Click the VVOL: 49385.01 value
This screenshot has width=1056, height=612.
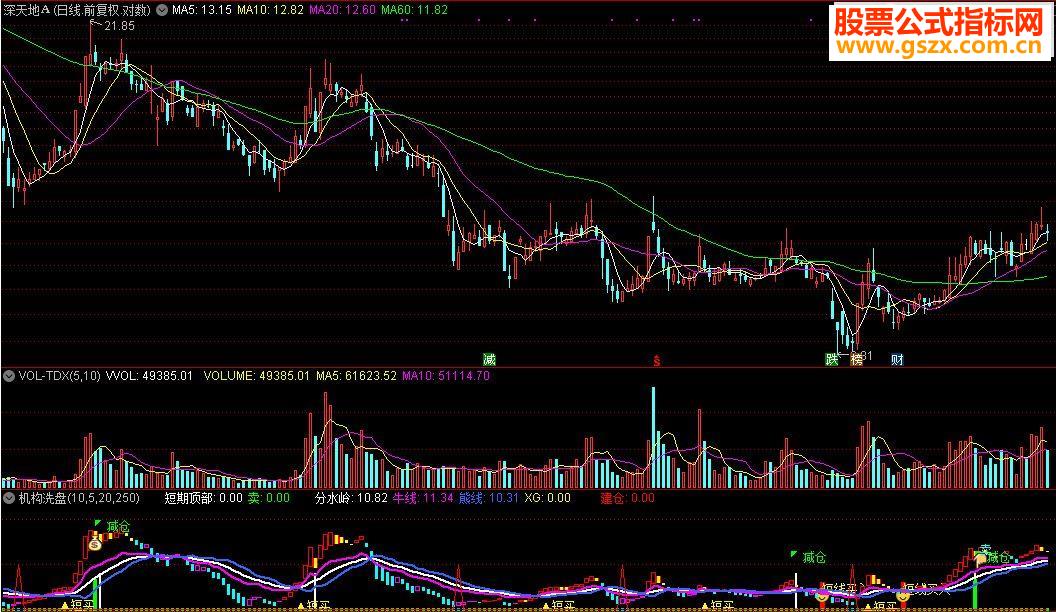149,376
